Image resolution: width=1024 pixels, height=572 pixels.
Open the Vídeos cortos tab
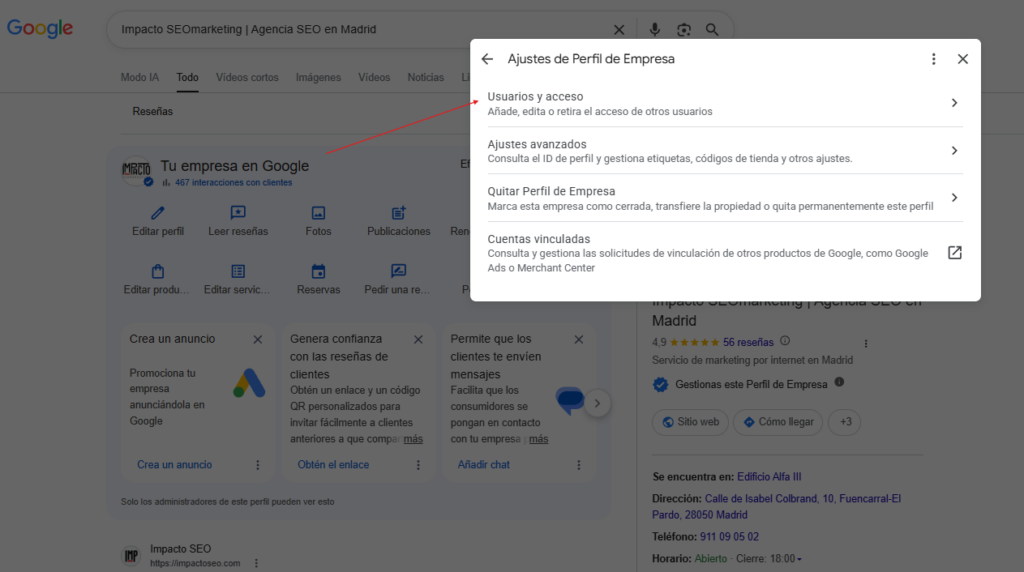coord(247,77)
